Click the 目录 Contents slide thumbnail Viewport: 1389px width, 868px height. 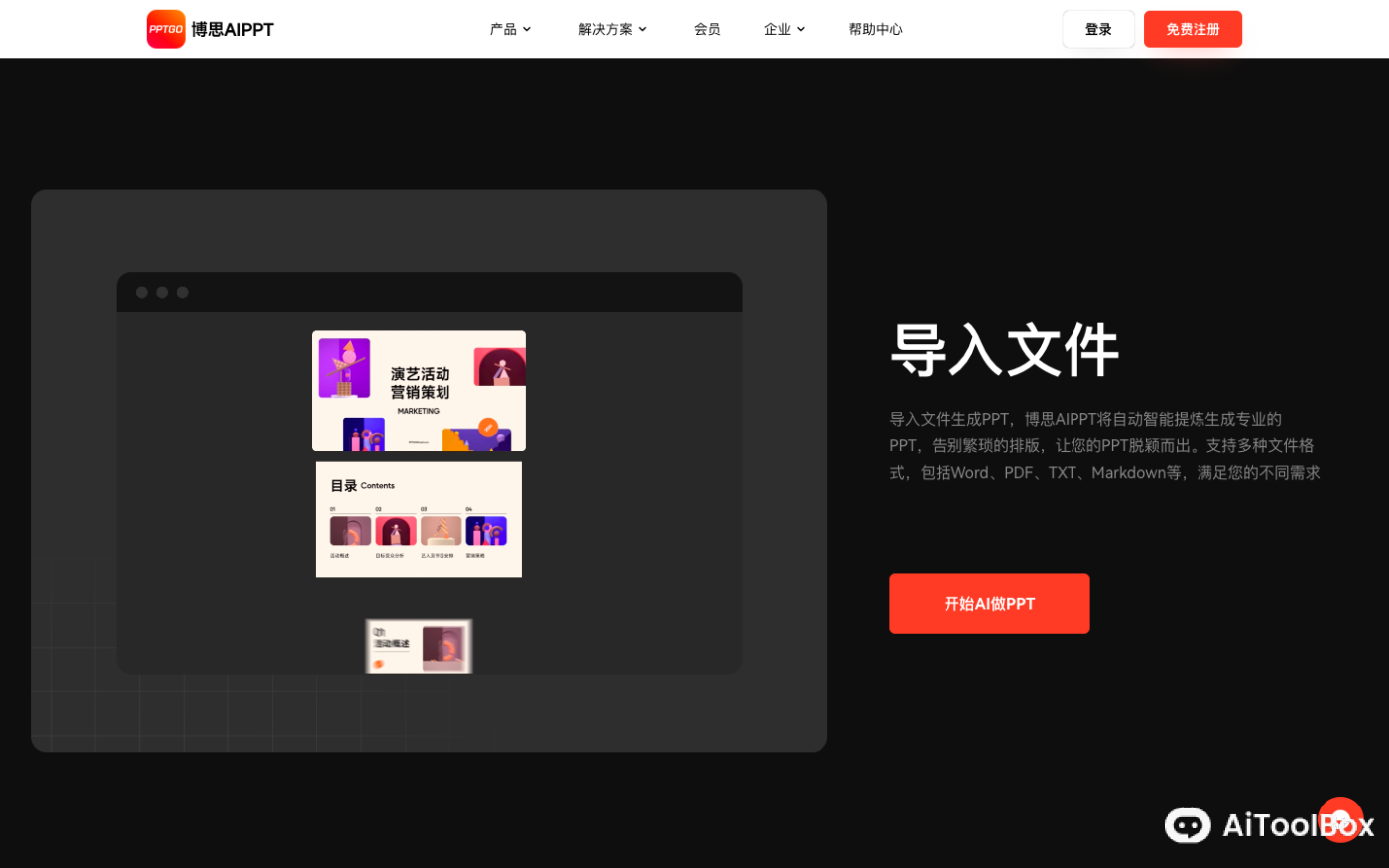[x=419, y=519]
